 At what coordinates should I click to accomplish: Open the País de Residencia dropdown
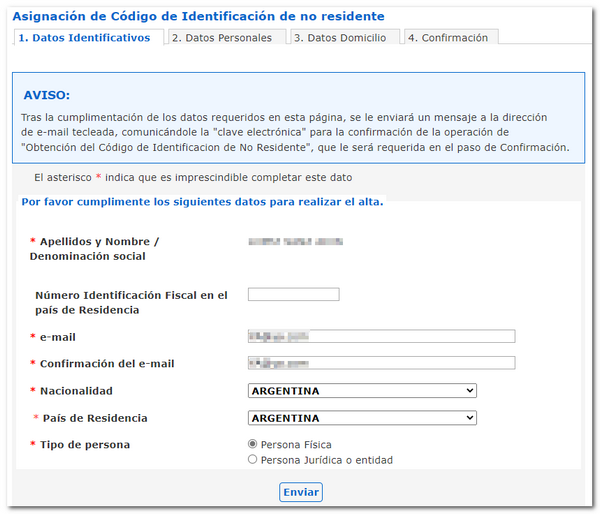361,418
